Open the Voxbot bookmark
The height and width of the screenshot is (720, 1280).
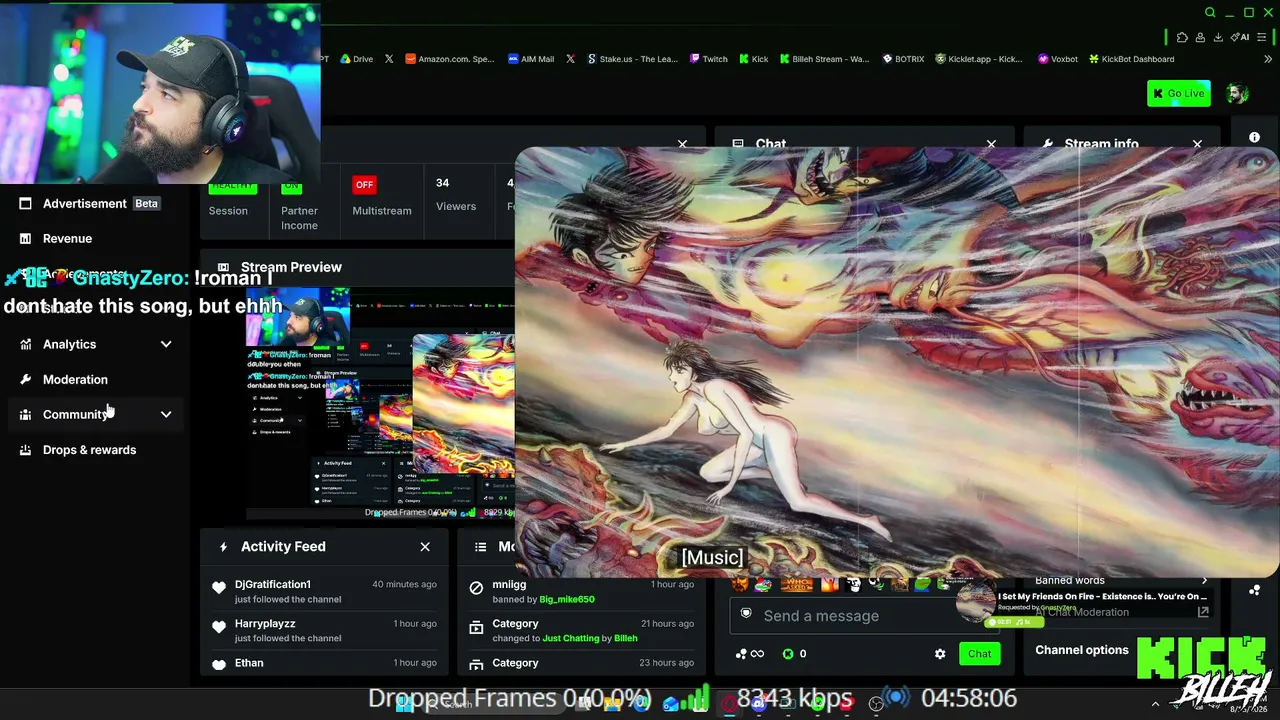(x=1058, y=59)
